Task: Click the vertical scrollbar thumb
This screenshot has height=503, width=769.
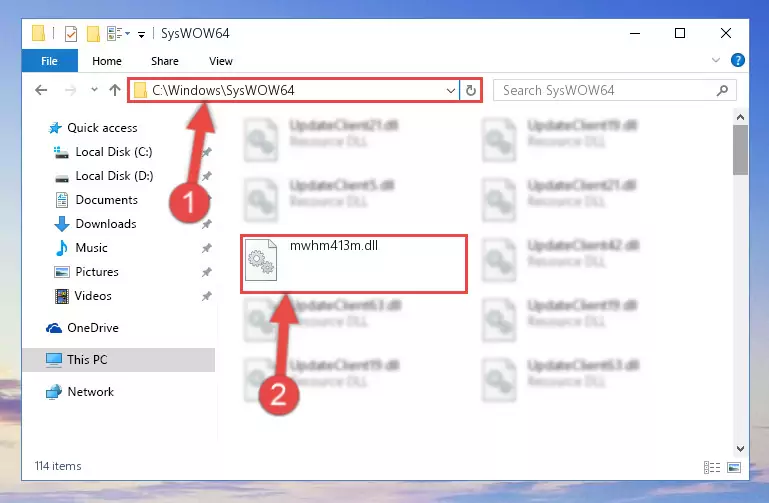Action: (x=740, y=150)
